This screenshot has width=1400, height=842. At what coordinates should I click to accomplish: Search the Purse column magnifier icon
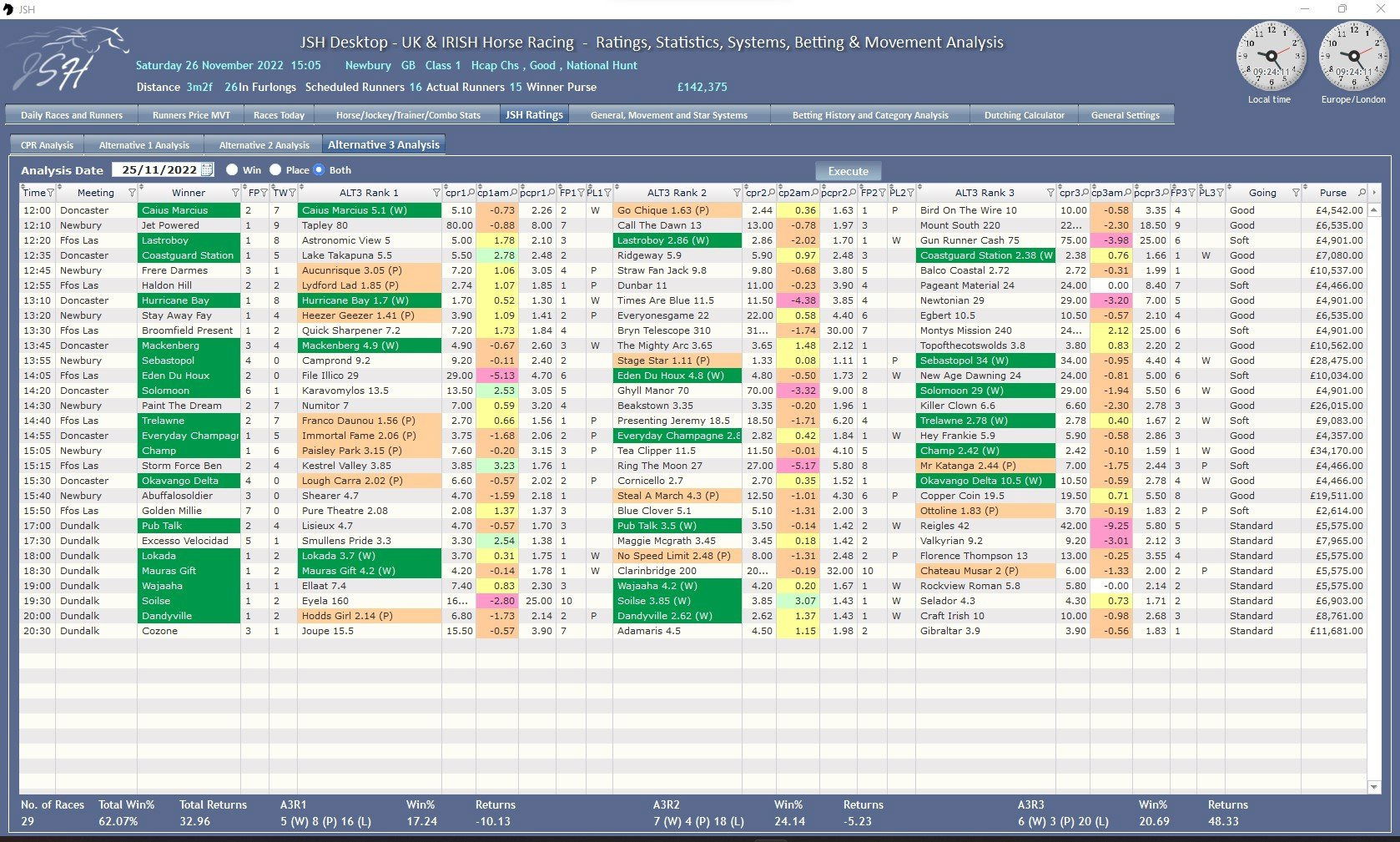click(x=1362, y=193)
